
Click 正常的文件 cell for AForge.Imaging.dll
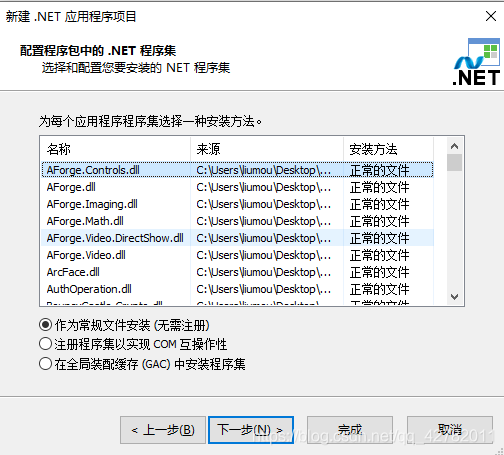380,204
